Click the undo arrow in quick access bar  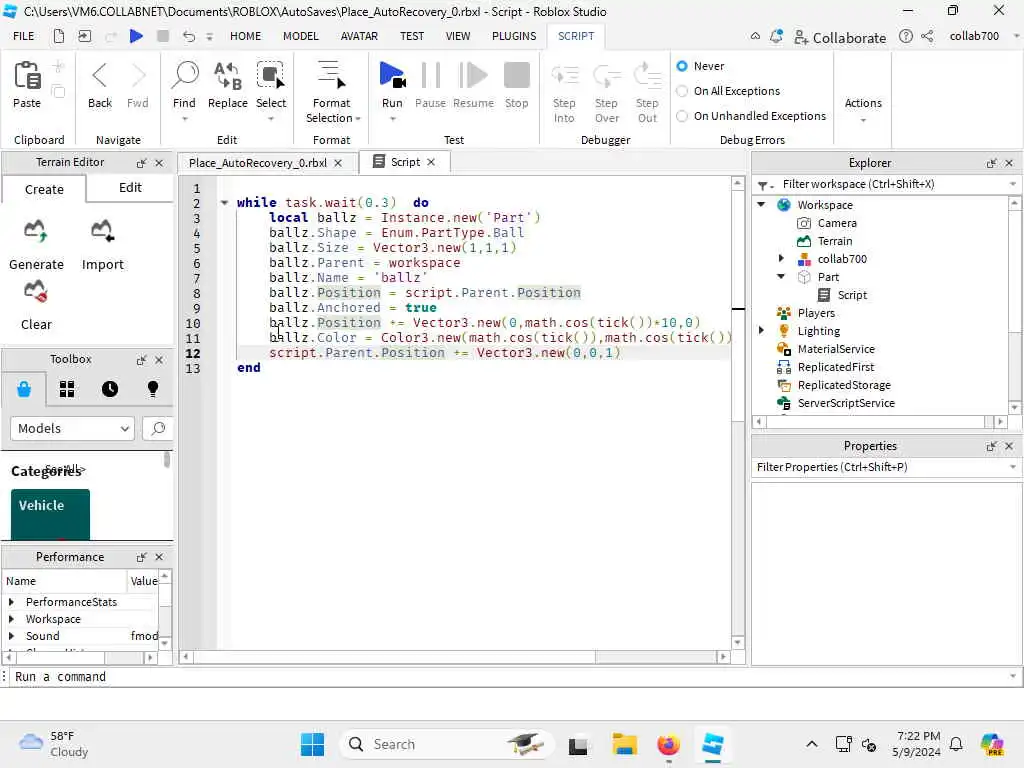[x=189, y=36]
